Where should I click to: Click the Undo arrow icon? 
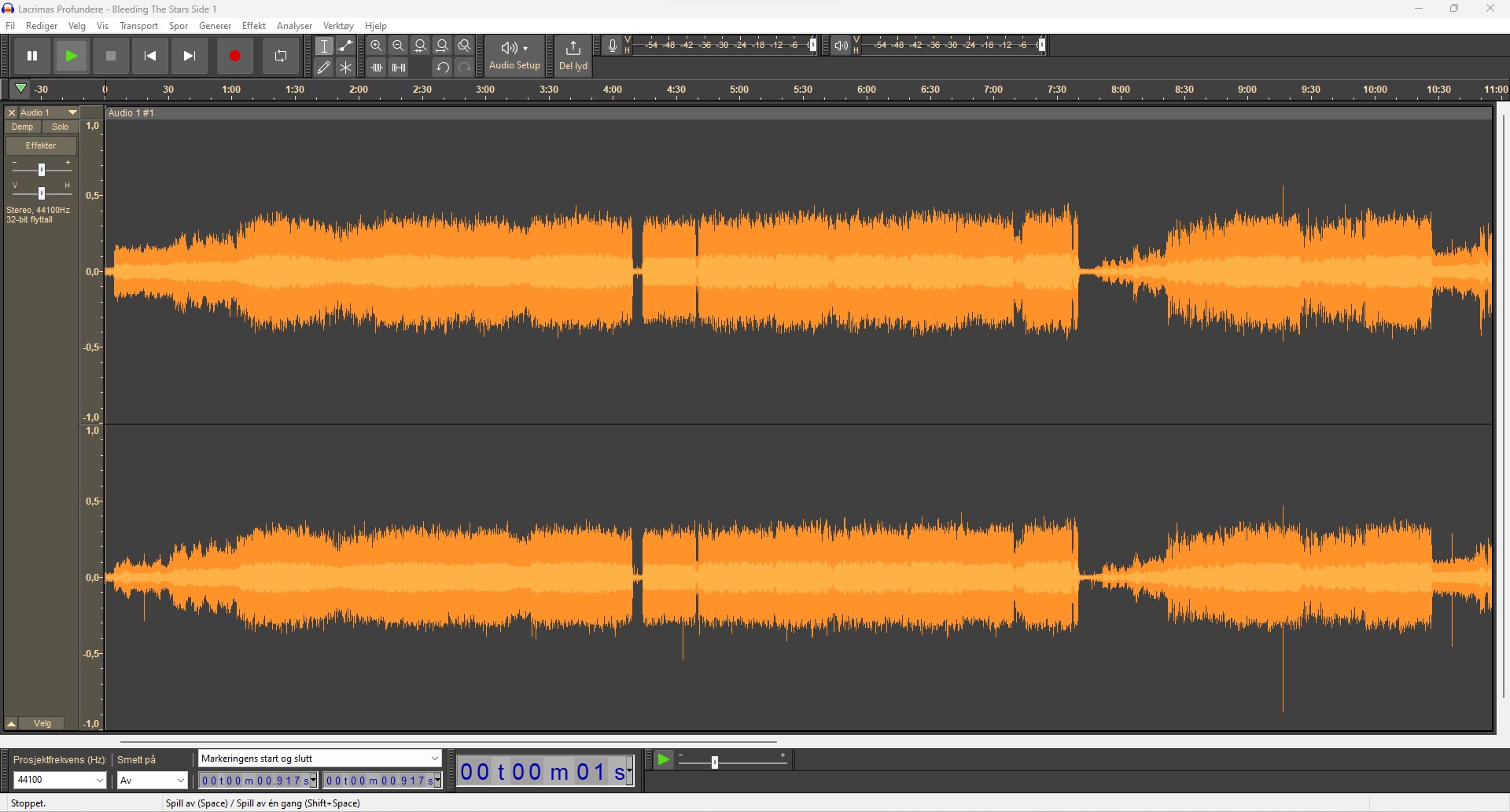pos(443,68)
